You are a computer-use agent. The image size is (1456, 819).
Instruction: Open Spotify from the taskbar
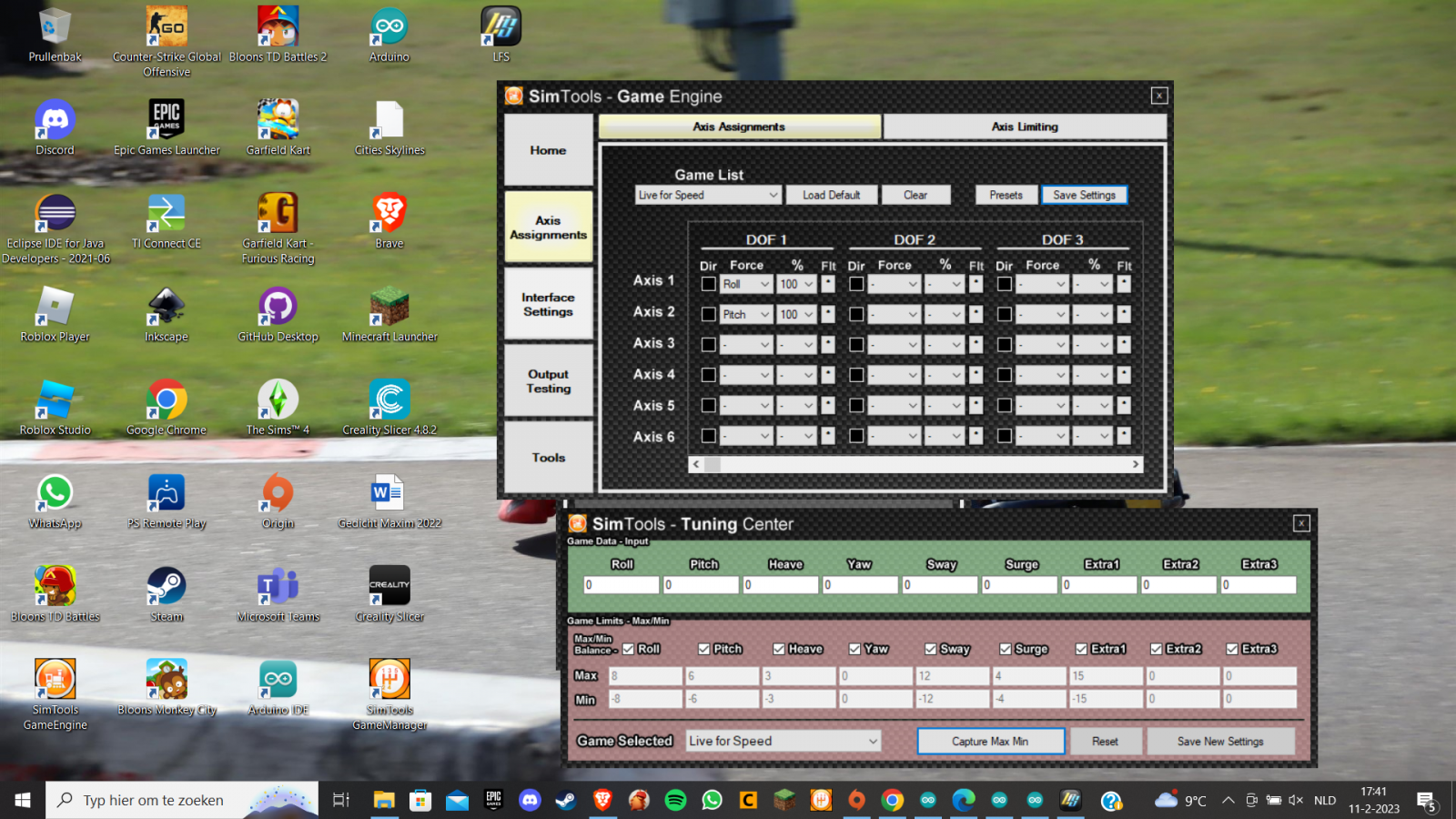(x=675, y=800)
